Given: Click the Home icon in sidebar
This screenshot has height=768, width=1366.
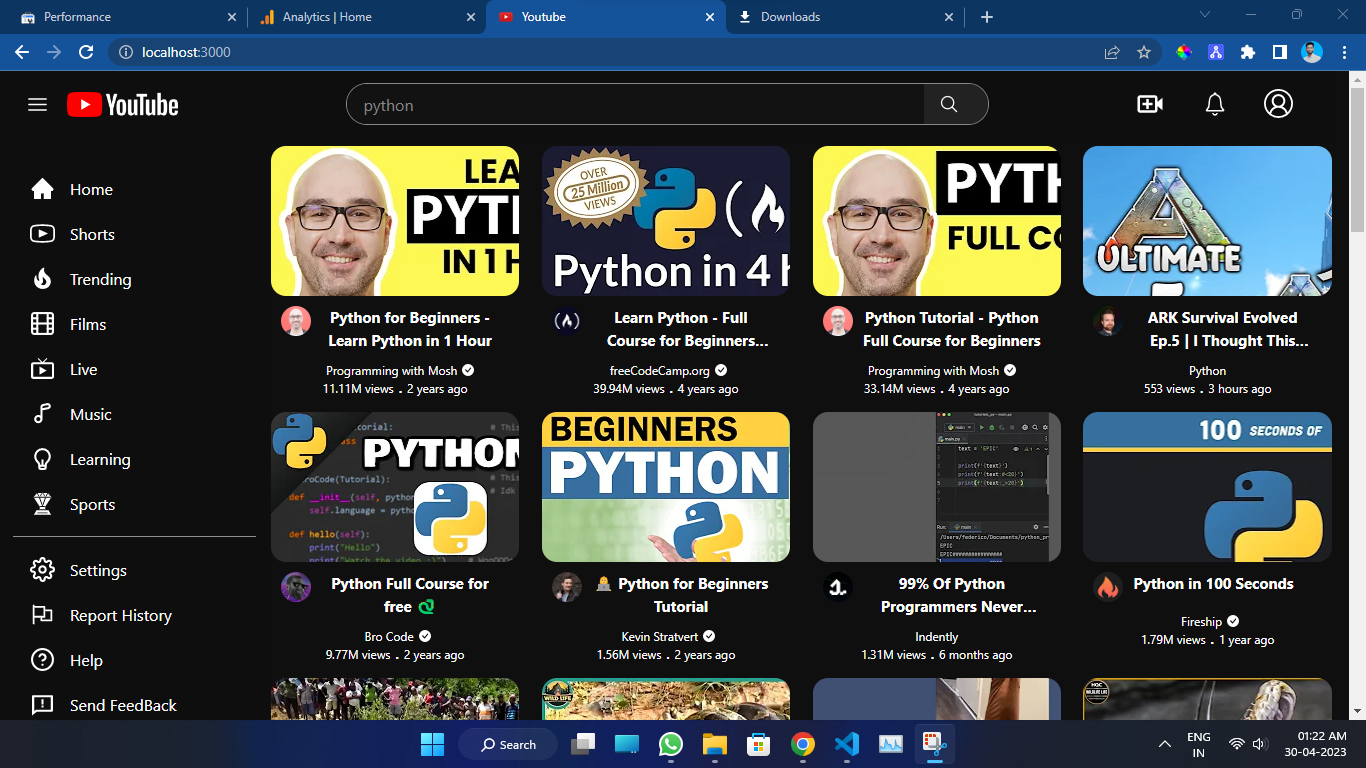Looking at the screenshot, I should (42, 189).
